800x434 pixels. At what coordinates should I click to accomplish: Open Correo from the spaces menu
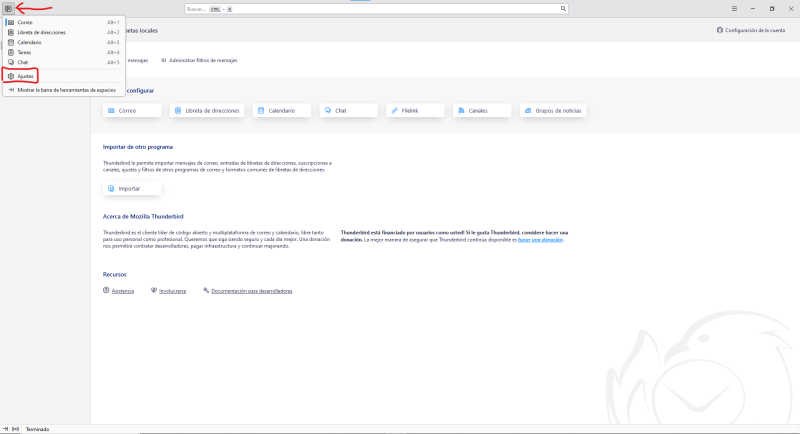[x=64, y=22]
